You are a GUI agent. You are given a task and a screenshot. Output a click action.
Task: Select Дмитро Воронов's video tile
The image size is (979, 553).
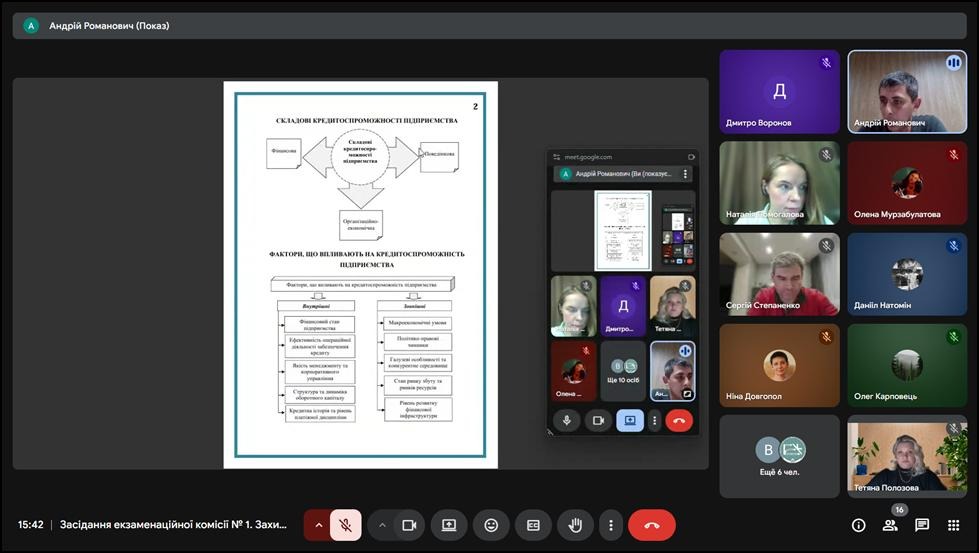pos(779,92)
